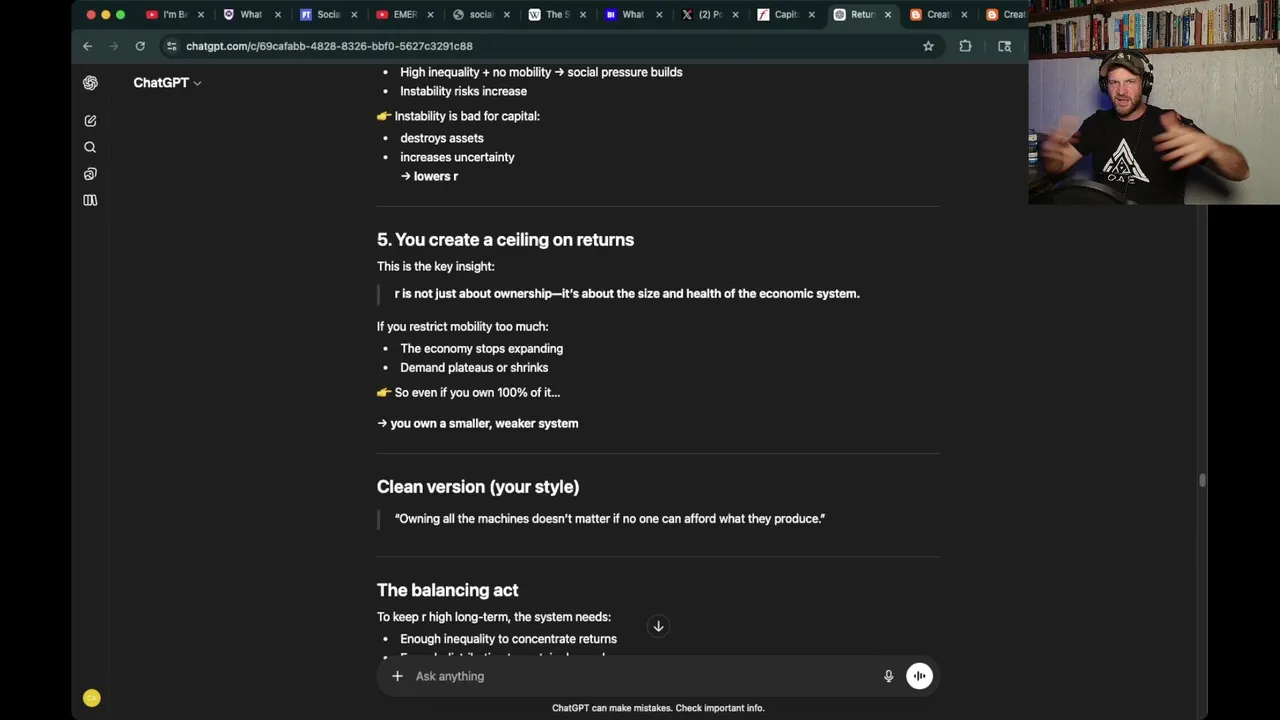Expand the ChatGPT model dropdown
This screenshot has height=720, width=1280.
[x=167, y=83]
